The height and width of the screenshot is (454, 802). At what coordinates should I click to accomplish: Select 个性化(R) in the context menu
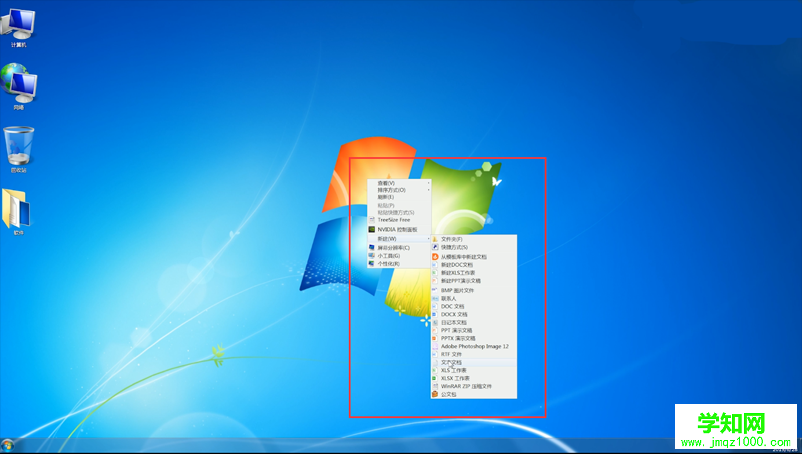399,264
